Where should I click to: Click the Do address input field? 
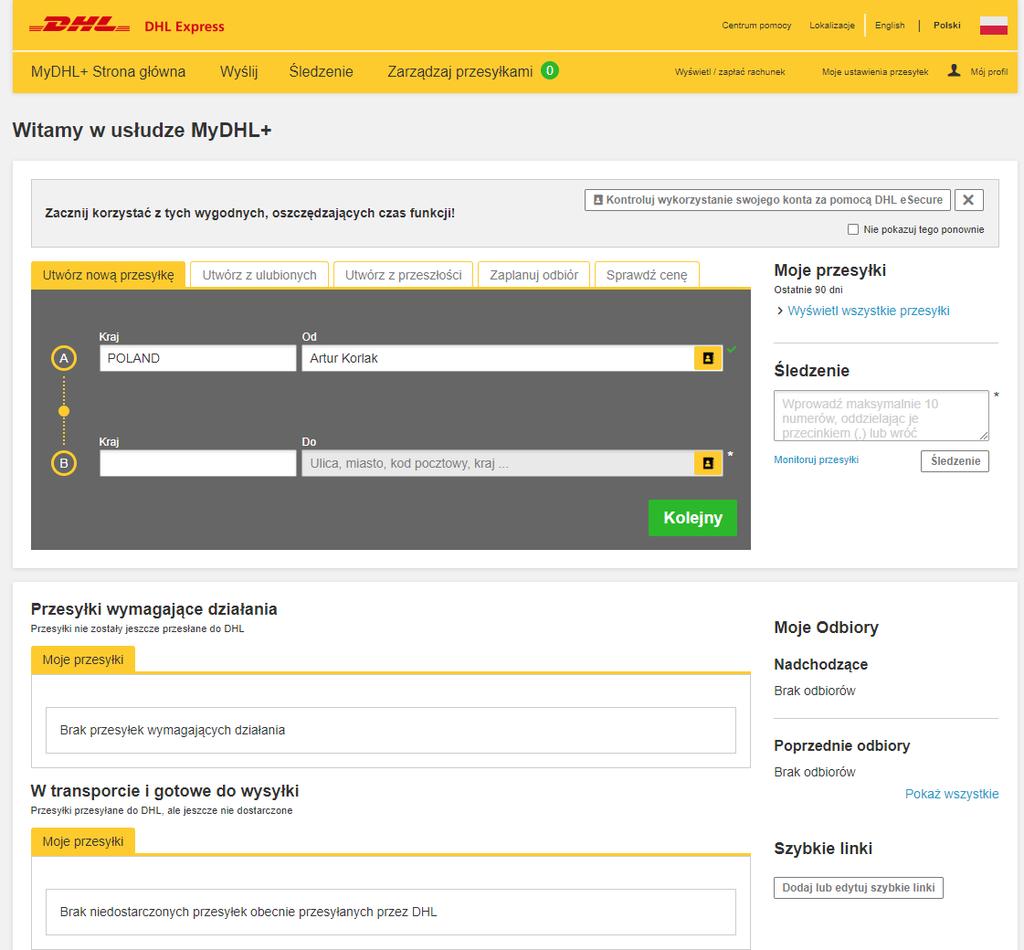click(x=498, y=464)
